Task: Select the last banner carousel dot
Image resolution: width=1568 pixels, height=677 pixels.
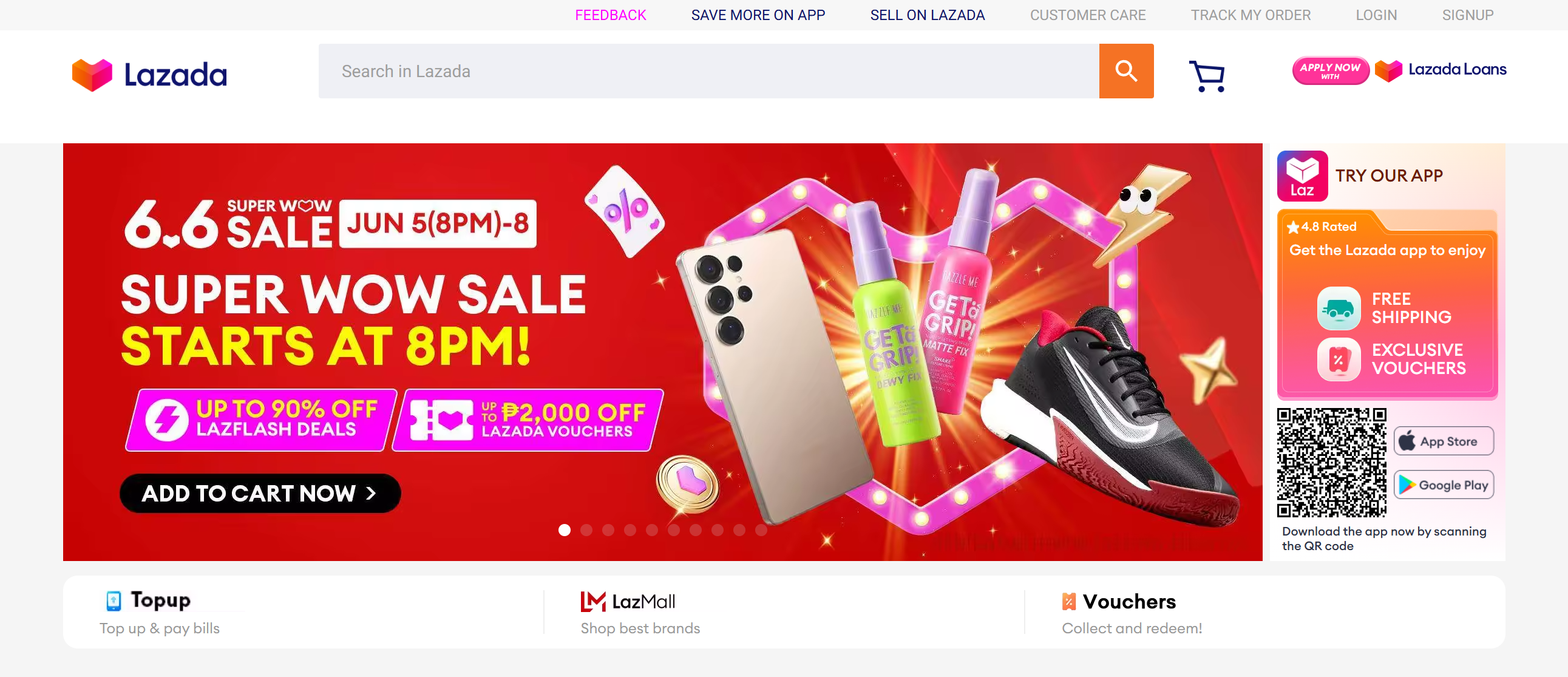Action: pos(761,530)
